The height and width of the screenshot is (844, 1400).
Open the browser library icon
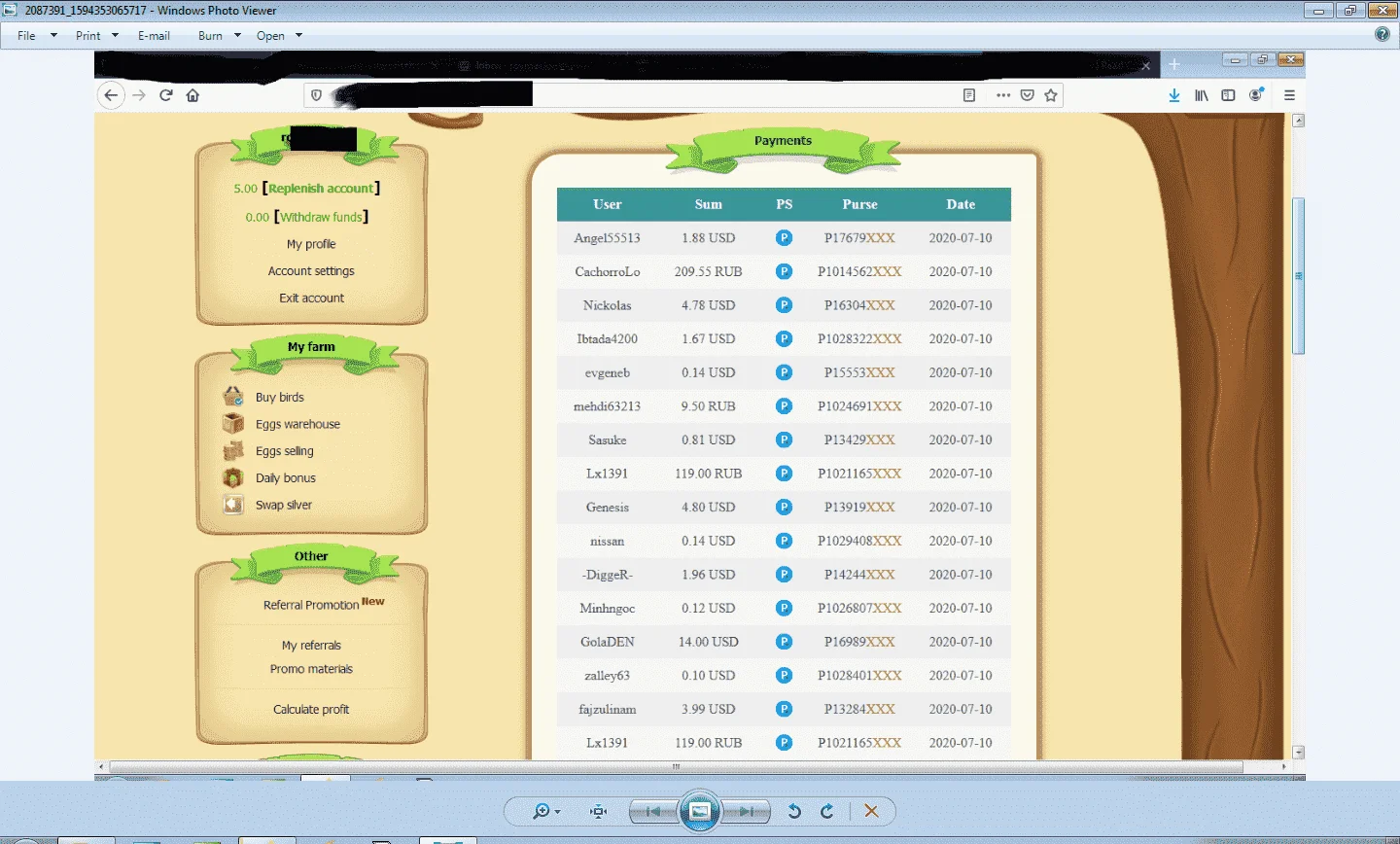(1202, 95)
